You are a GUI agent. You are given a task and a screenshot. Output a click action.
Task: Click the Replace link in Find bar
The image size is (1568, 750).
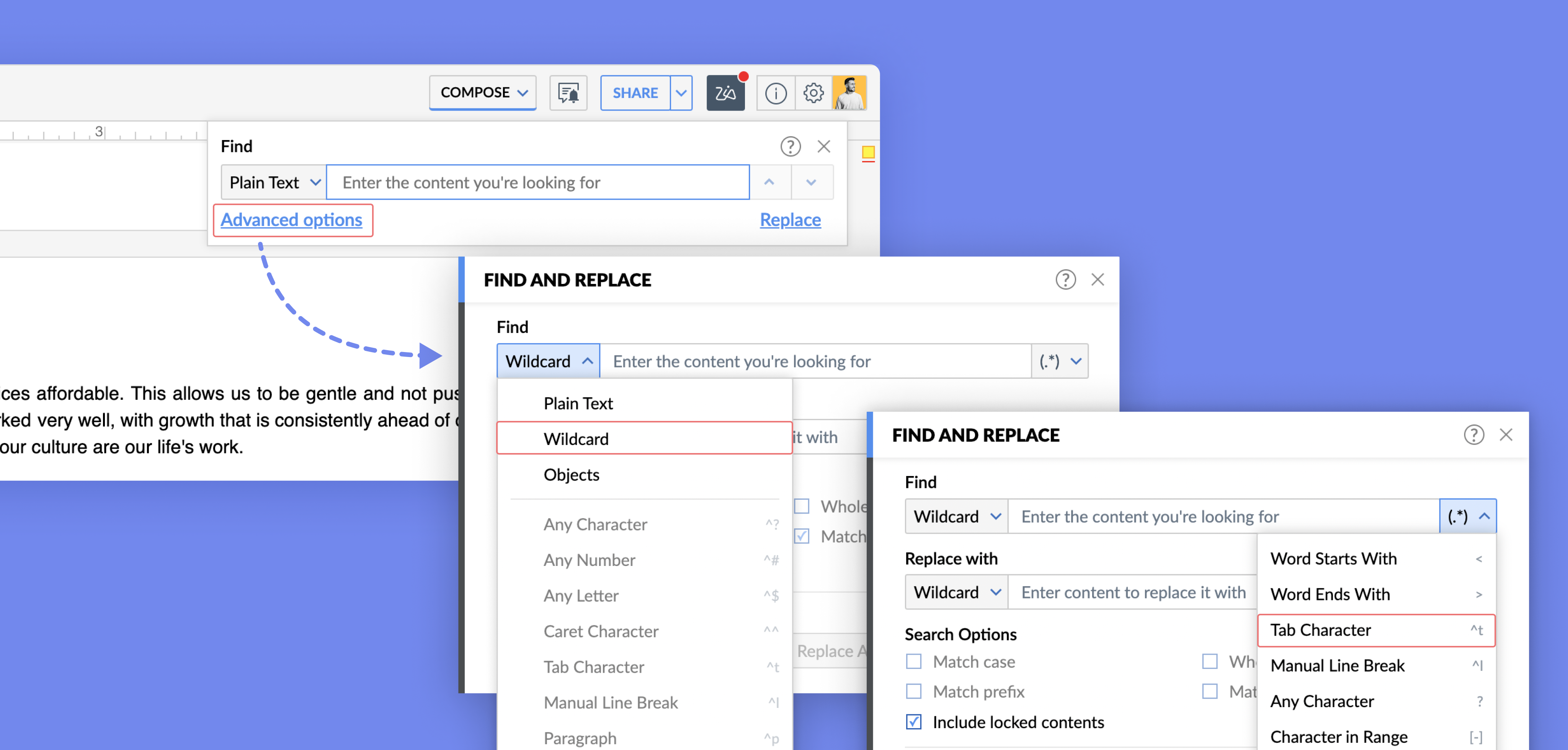coord(790,220)
